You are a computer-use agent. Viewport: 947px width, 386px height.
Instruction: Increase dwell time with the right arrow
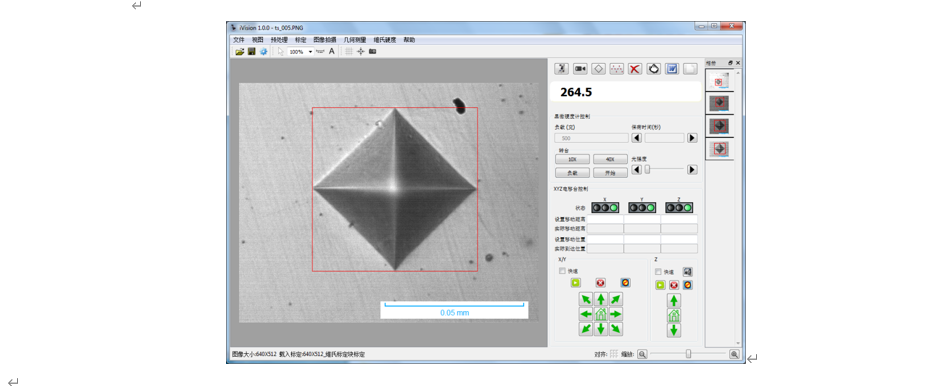coord(692,138)
